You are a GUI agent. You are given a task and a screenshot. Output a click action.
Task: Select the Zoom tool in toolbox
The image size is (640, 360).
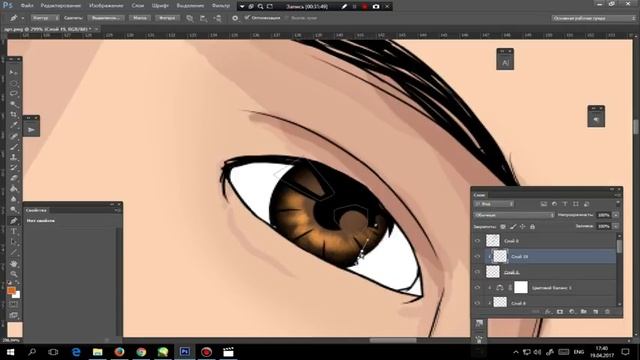click(x=13, y=274)
